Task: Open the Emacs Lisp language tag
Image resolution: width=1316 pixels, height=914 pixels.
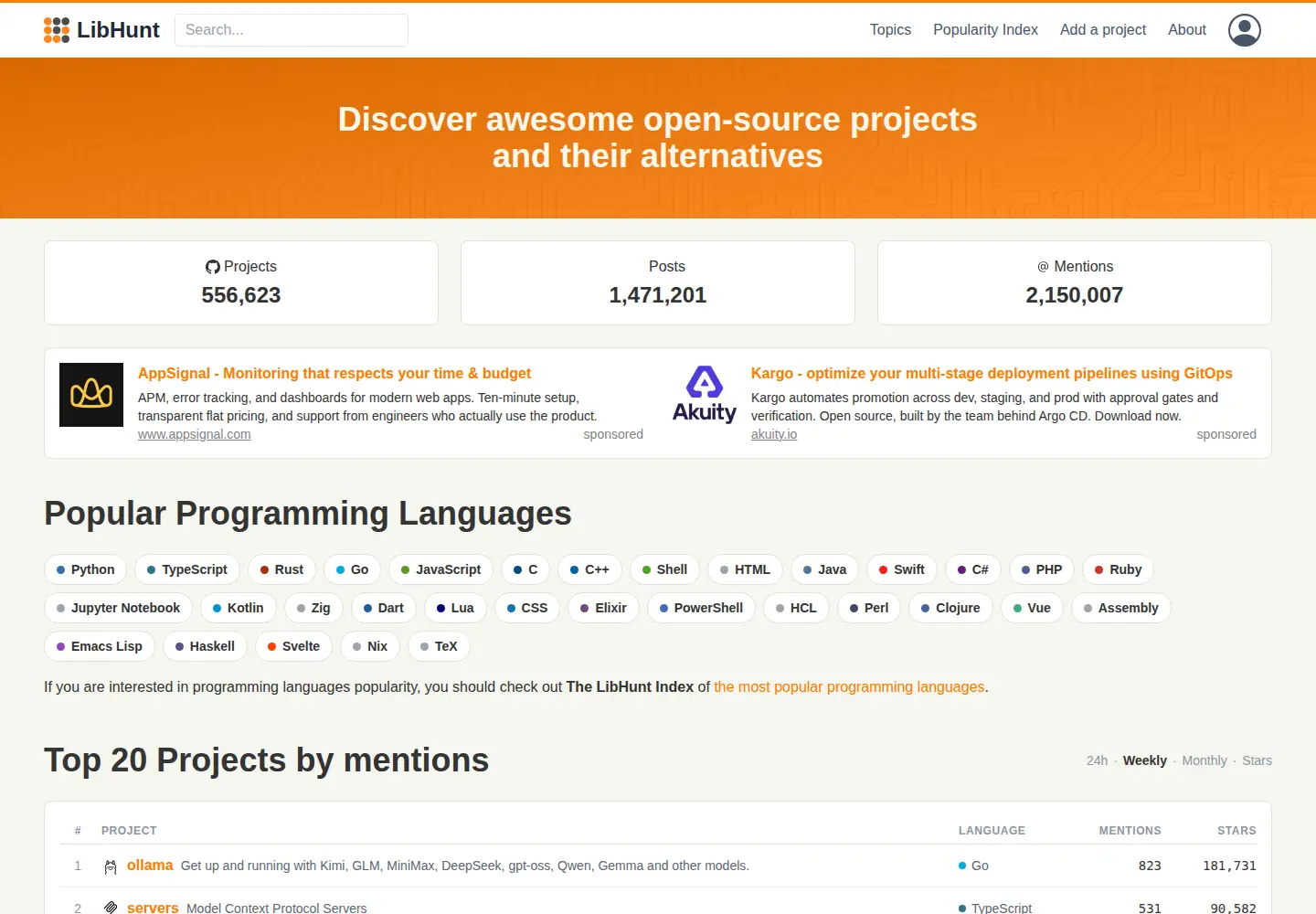Action: [x=100, y=646]
